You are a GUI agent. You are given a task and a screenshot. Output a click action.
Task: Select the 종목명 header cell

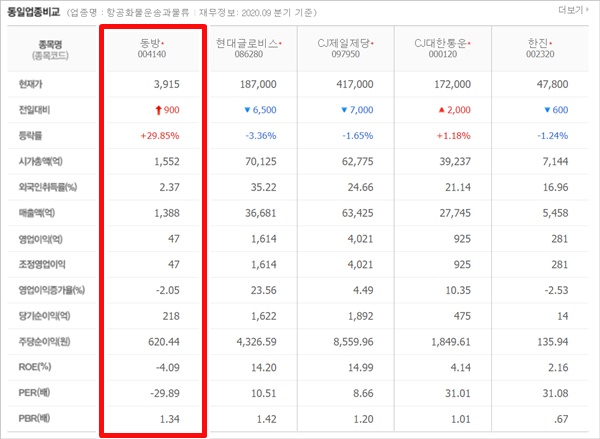(x=50, y=50)
